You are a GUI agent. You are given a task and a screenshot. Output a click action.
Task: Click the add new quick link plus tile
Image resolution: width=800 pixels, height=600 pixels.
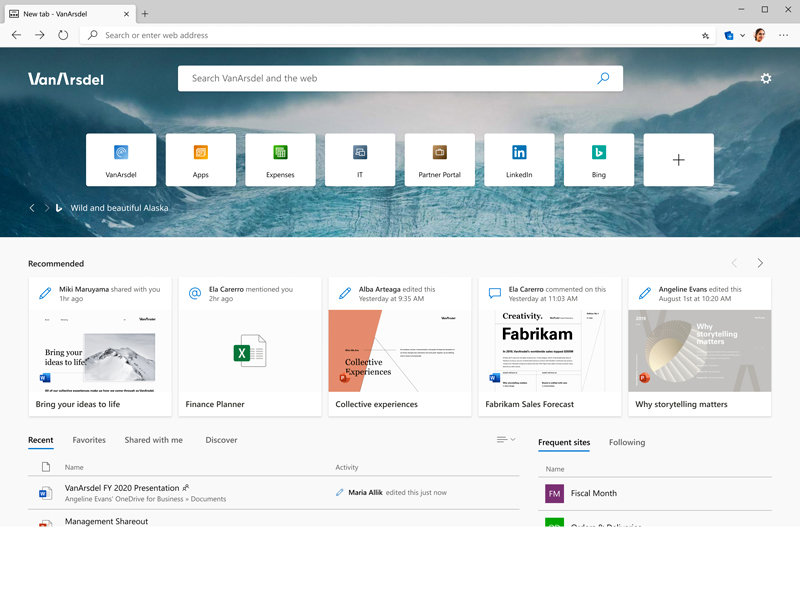678,160
